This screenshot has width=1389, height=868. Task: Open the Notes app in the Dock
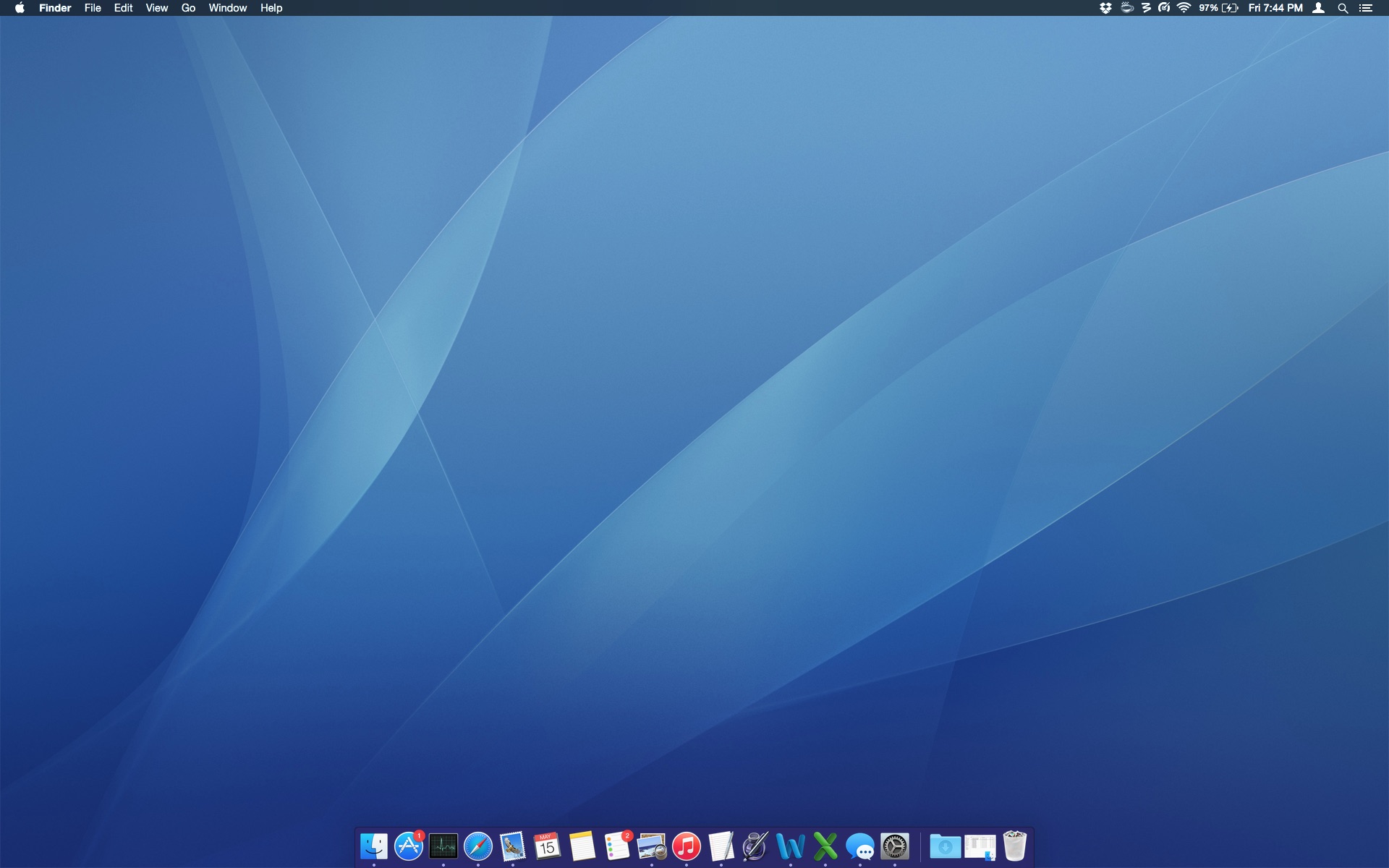(582, 846)
